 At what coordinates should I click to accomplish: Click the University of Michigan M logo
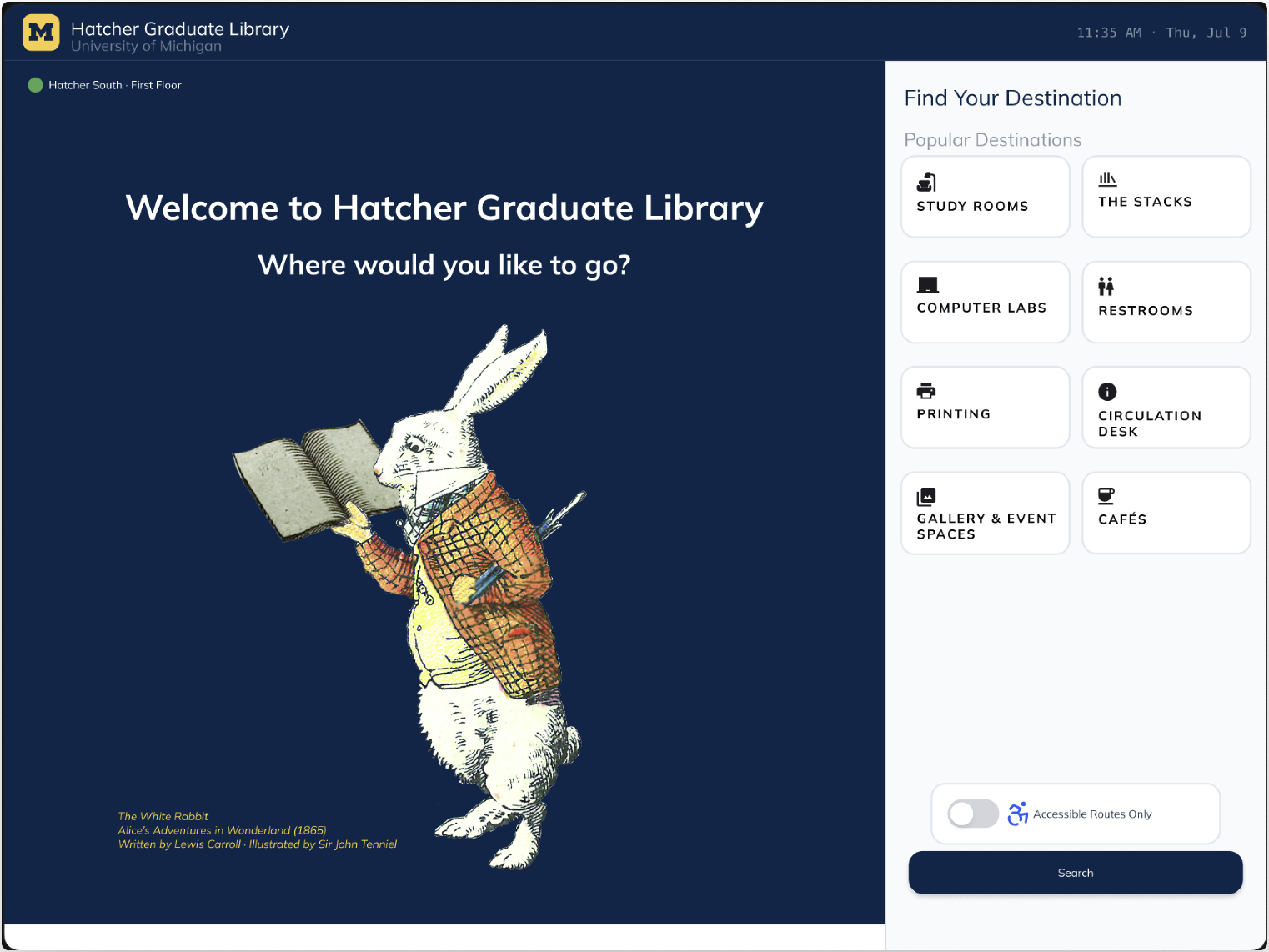[x=41, y=33]
